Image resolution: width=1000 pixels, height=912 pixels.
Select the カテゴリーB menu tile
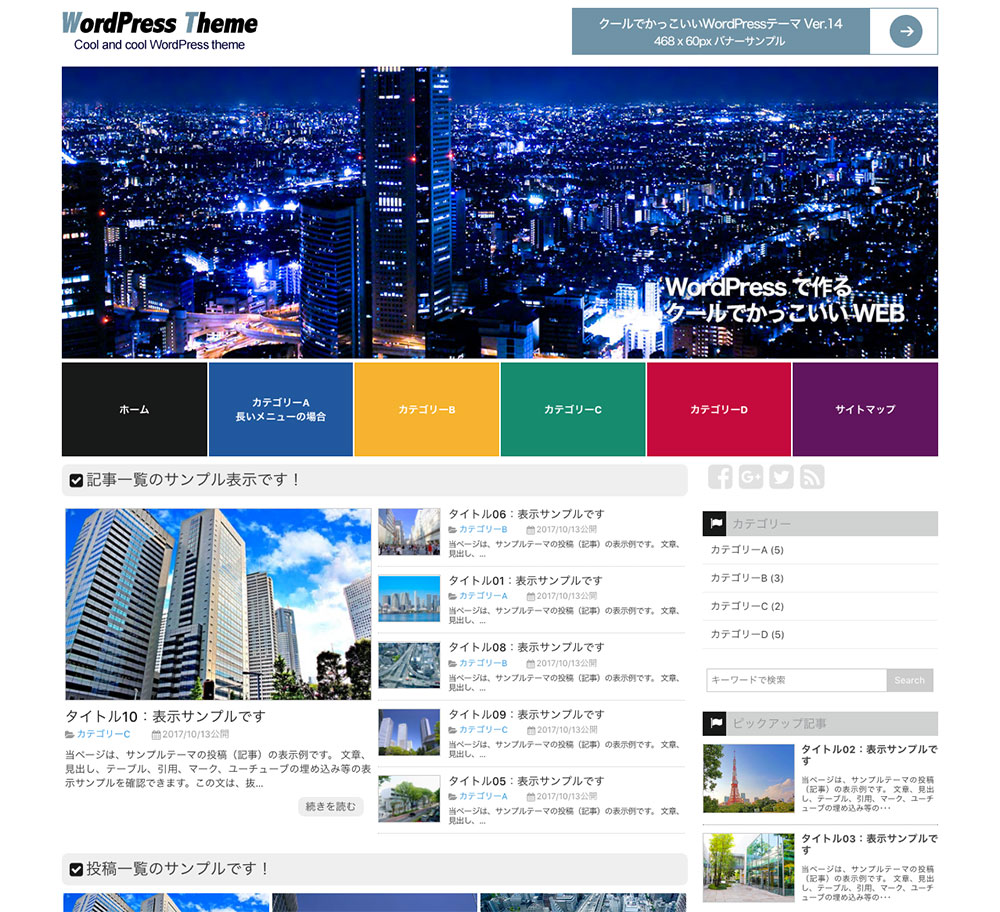pos(427,409)
